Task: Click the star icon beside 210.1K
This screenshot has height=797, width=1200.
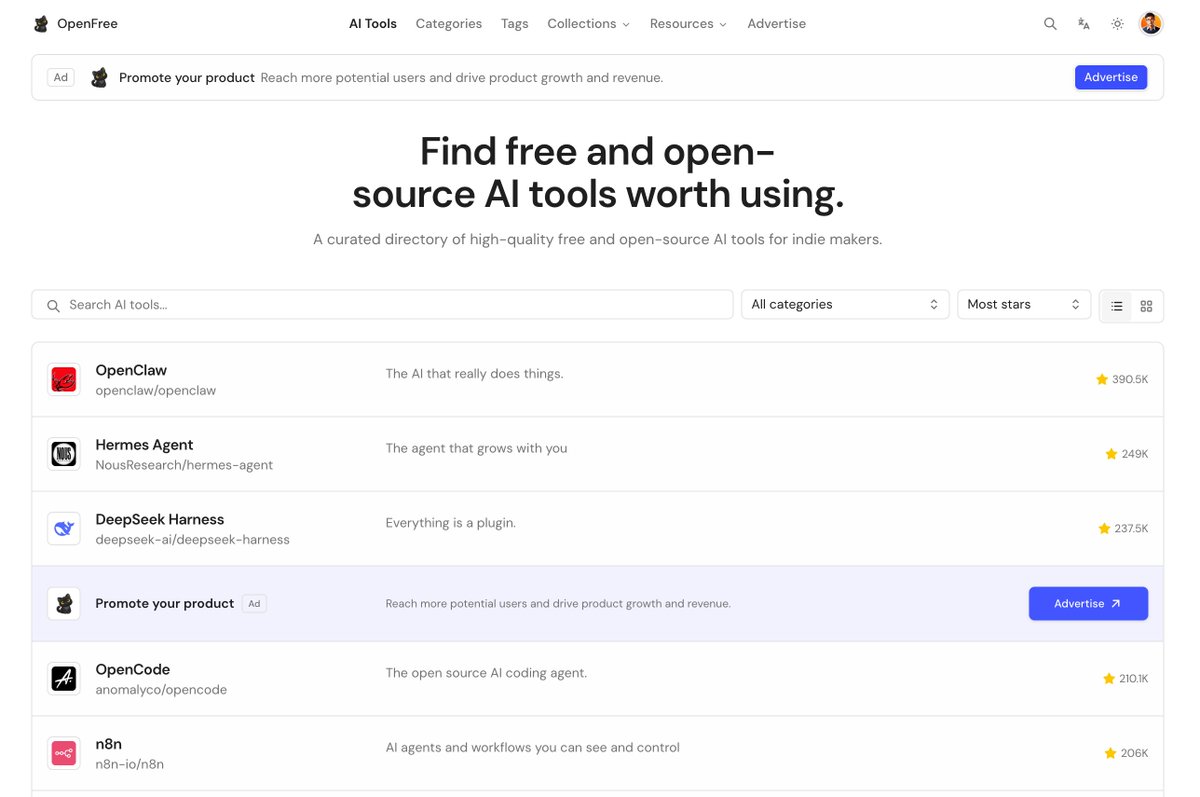Action: click(x=1109, y=679)
